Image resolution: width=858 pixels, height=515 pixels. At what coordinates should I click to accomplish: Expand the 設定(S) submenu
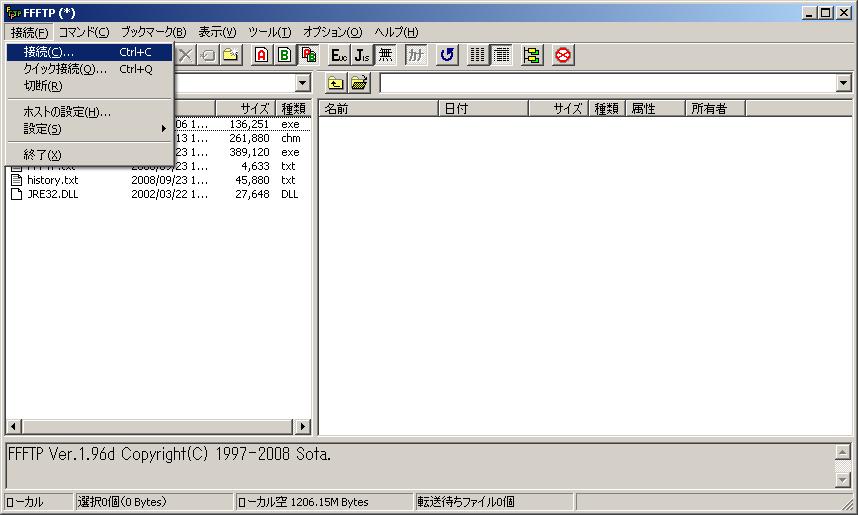[x=90, y=129]
